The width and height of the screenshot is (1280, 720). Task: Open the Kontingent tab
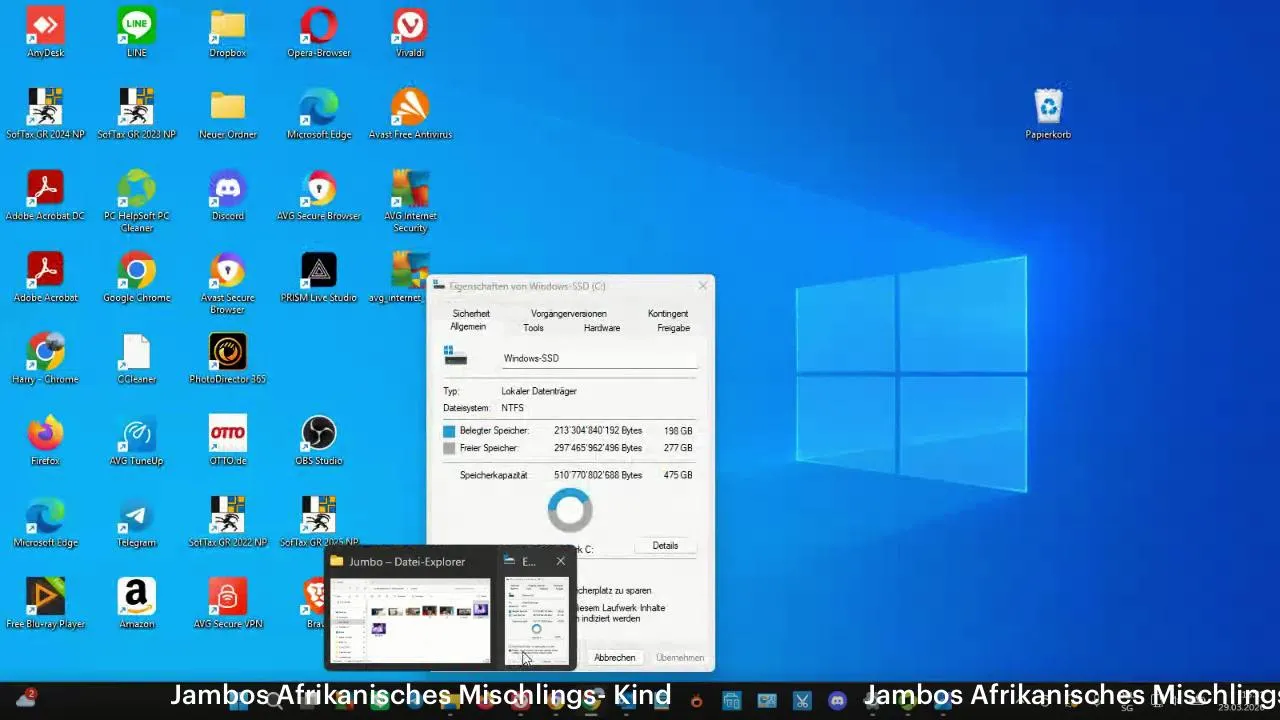tap(668, 313)
